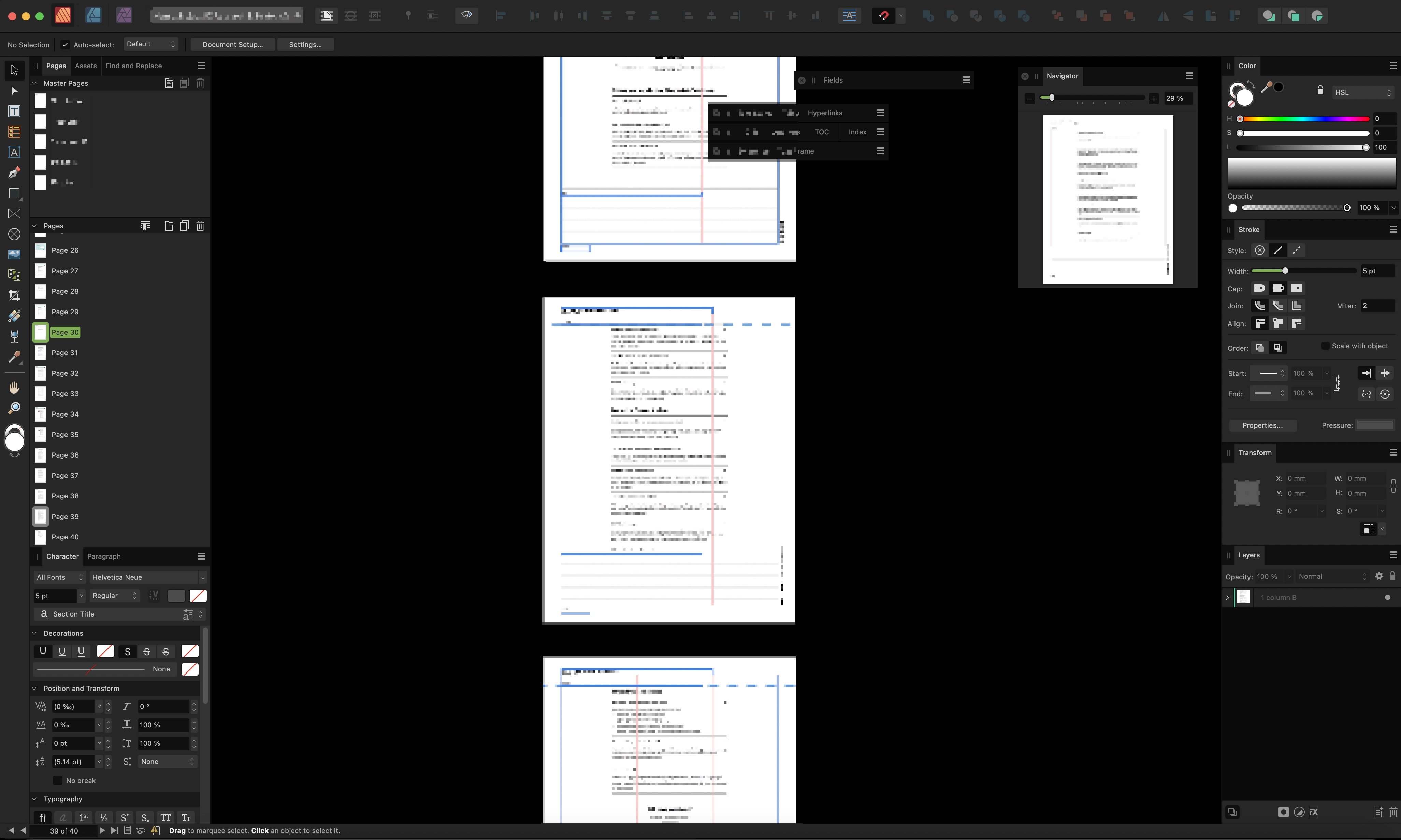Click the baseline grid toolbar icon
The height and width of the screenshot is (840, 1401).
(x=849, y=16)
